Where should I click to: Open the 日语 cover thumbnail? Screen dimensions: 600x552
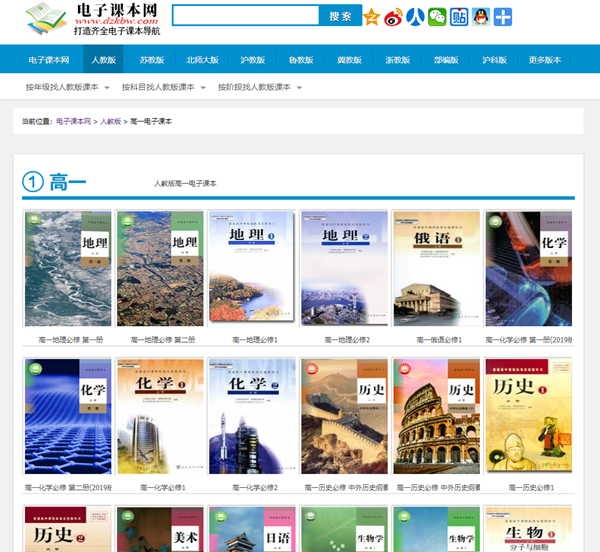click(252, 529)
